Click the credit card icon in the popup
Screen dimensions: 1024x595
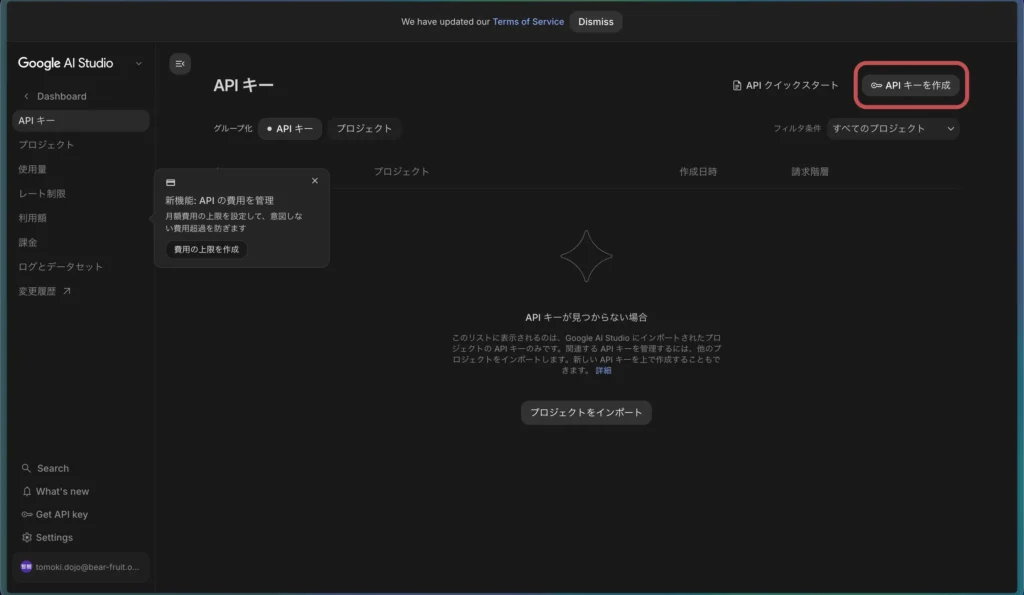pyautogui.click(x=170, y=183)
